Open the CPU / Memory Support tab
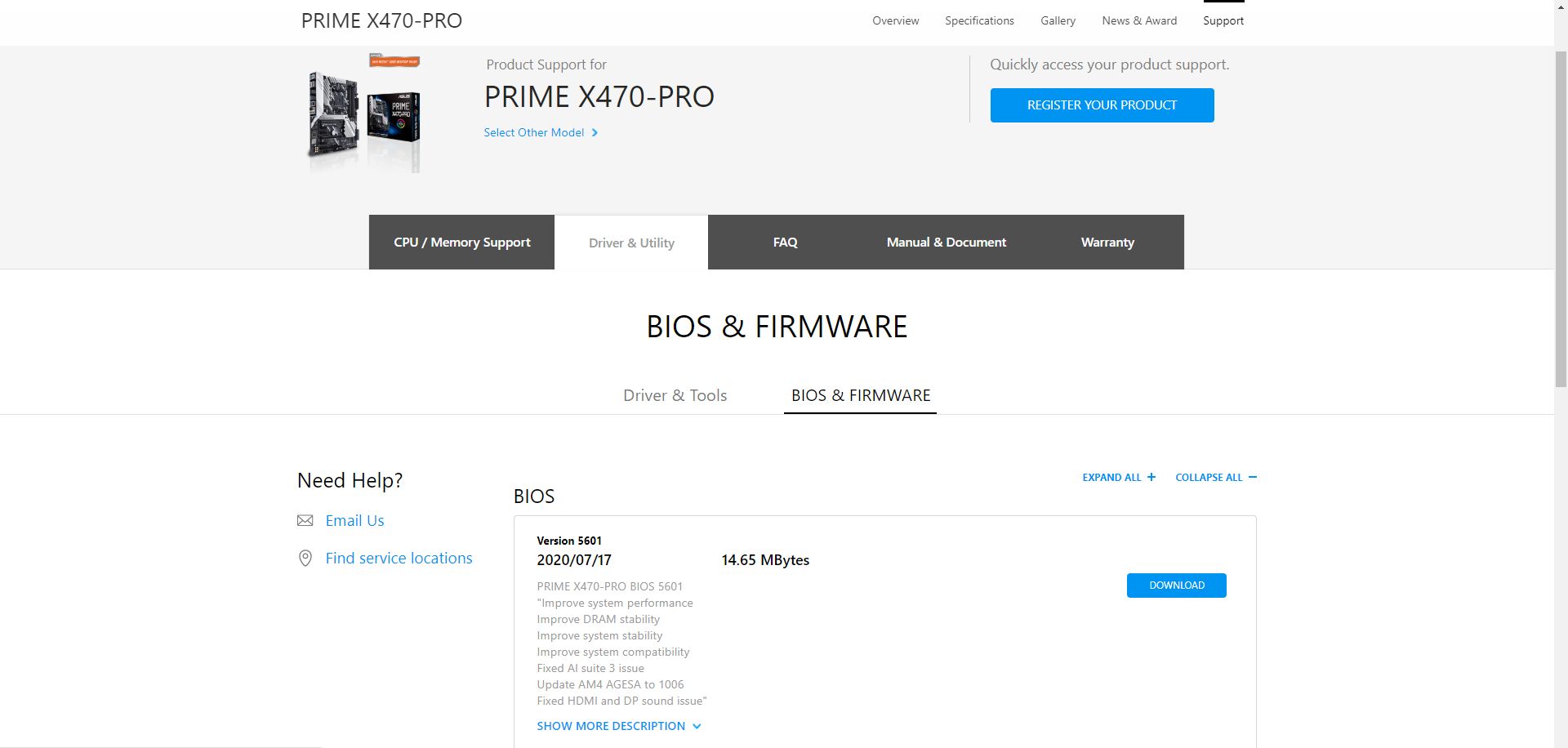Image resolution: width=1568 pixels, height=748 pixels. point(461,242)
